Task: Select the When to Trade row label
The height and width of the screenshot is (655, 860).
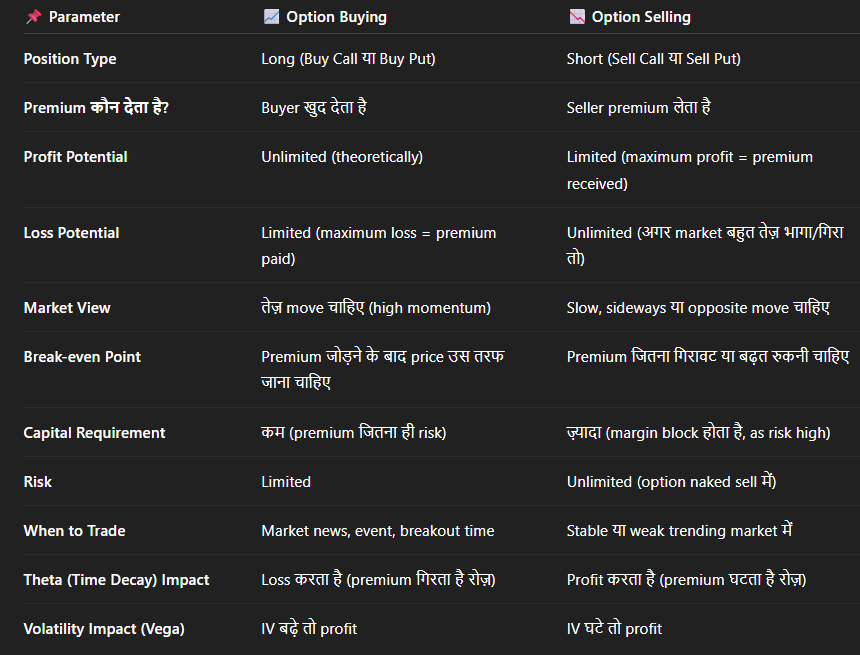Action: [74, 531]
